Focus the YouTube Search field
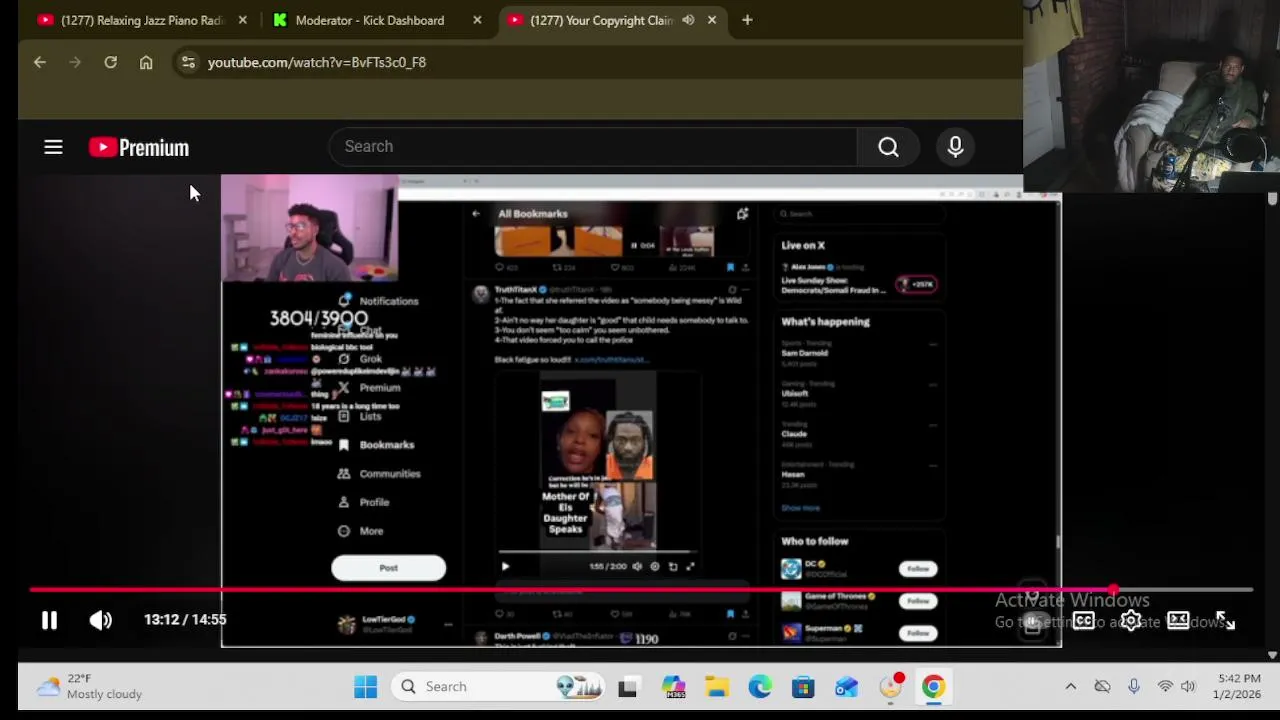Image resolution: width=1280 pixels, height=720 pixels. (x=594, y=146)
